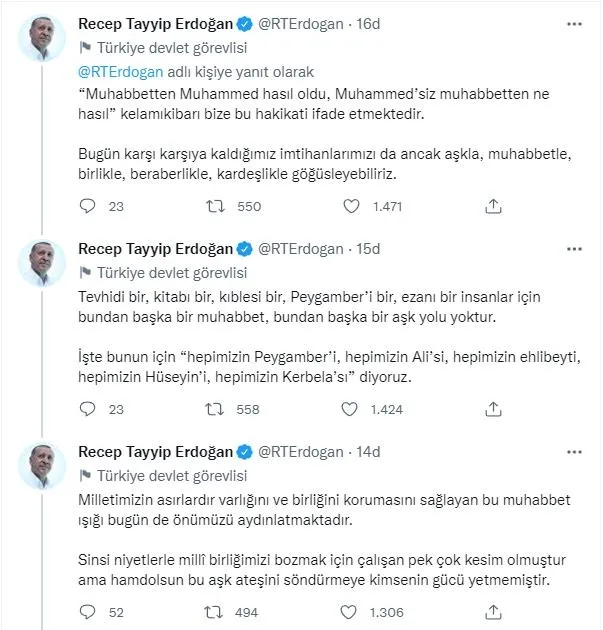Viewport: 603px width, 630px height.
Task: Share the third tweet about Milletimizin
Action: pyautogui.click(x=492, y=612)
